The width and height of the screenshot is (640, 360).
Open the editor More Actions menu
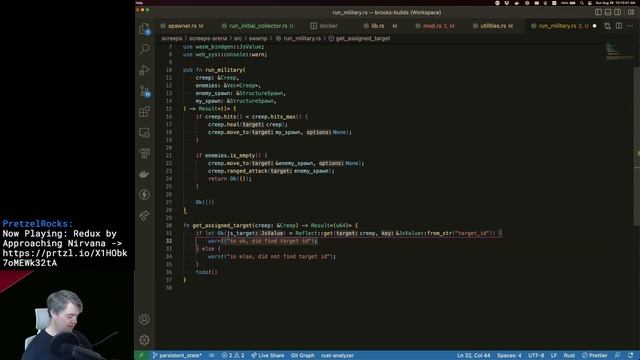630,26
